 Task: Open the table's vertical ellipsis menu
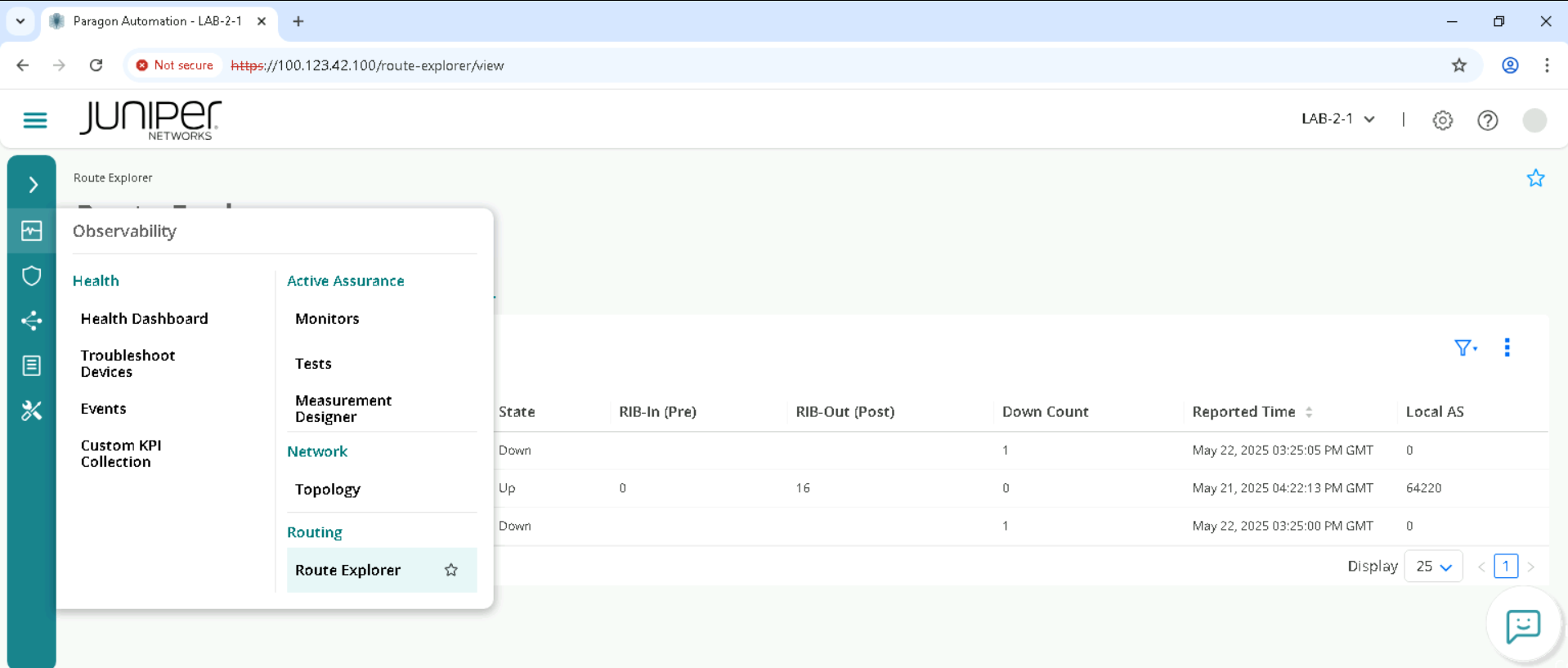point(1507,347)
